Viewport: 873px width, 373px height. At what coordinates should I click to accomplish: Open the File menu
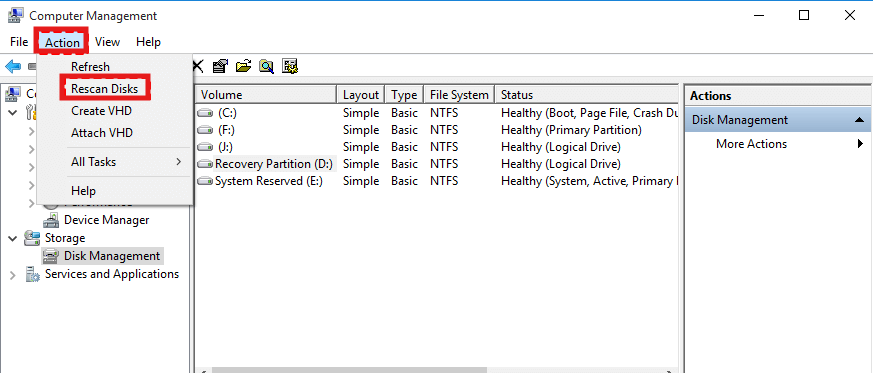[x=19, y=42]
